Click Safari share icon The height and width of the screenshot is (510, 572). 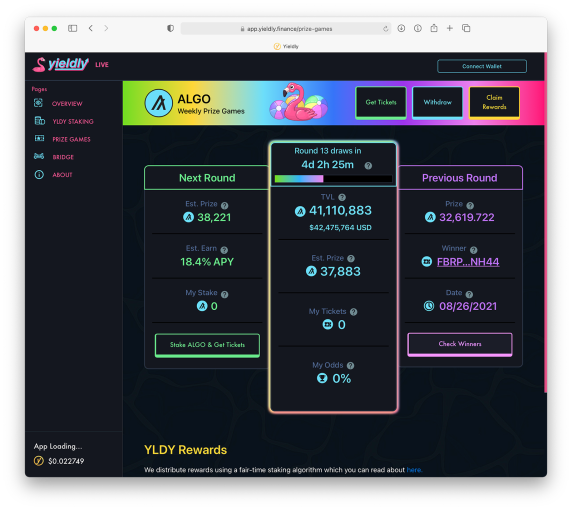point(434,28)
